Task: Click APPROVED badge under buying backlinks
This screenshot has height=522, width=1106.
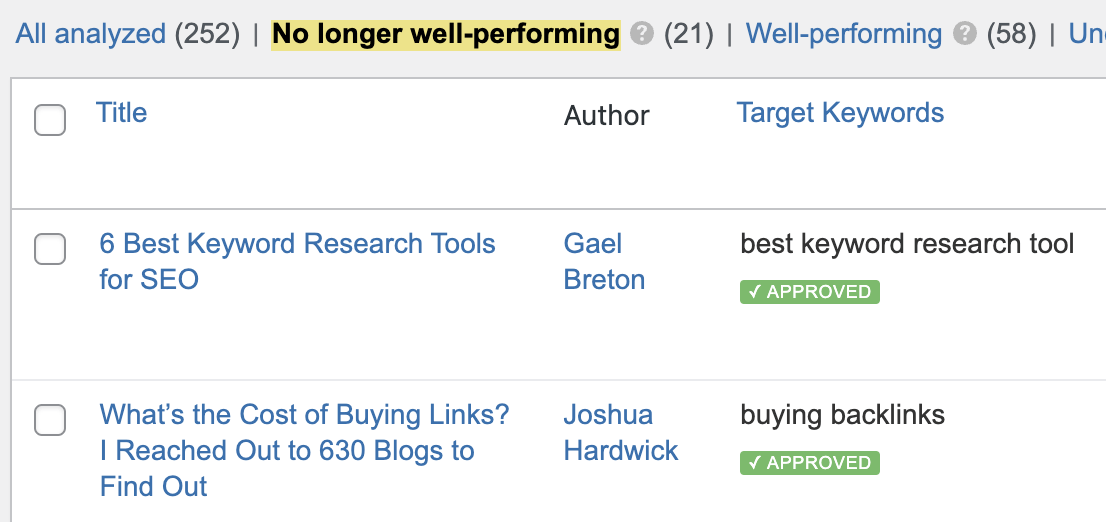Action: coord(809,463)
